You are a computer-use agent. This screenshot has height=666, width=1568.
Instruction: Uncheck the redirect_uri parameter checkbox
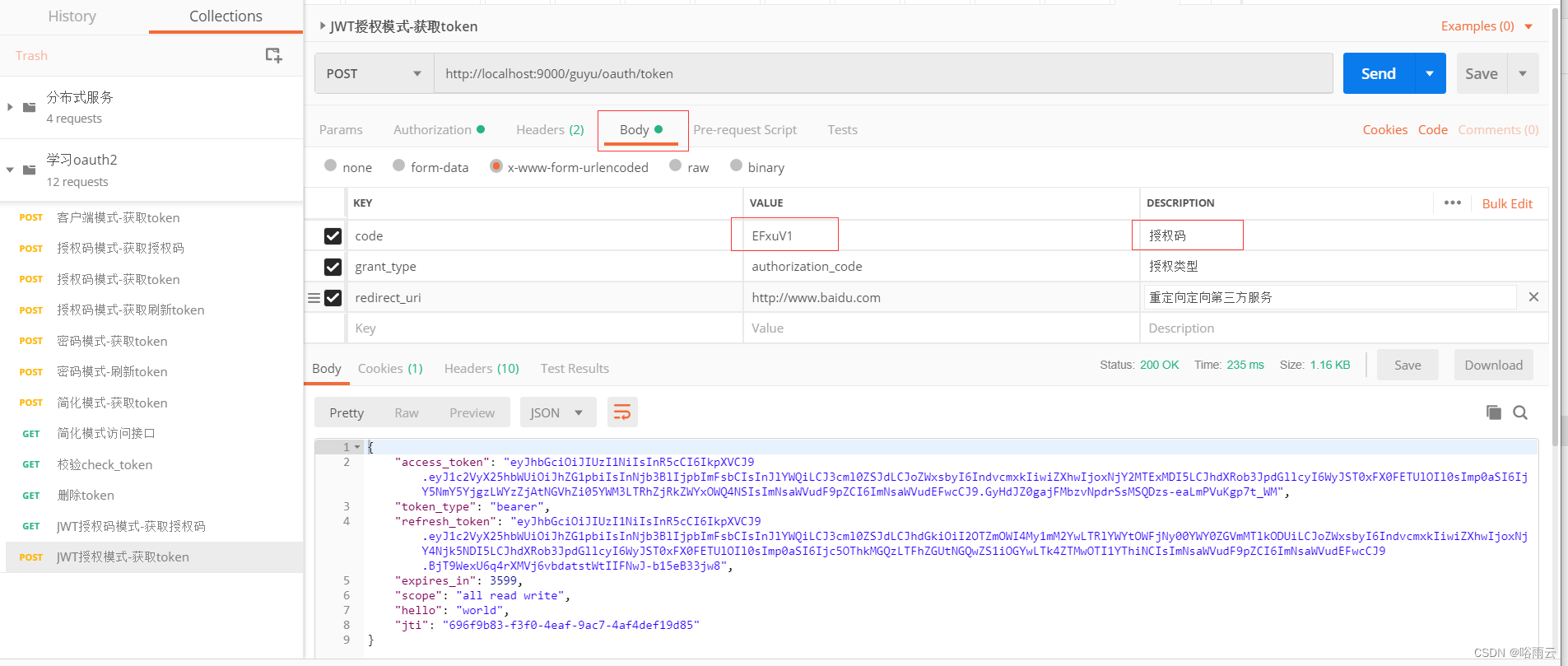[x=333, y=298]
